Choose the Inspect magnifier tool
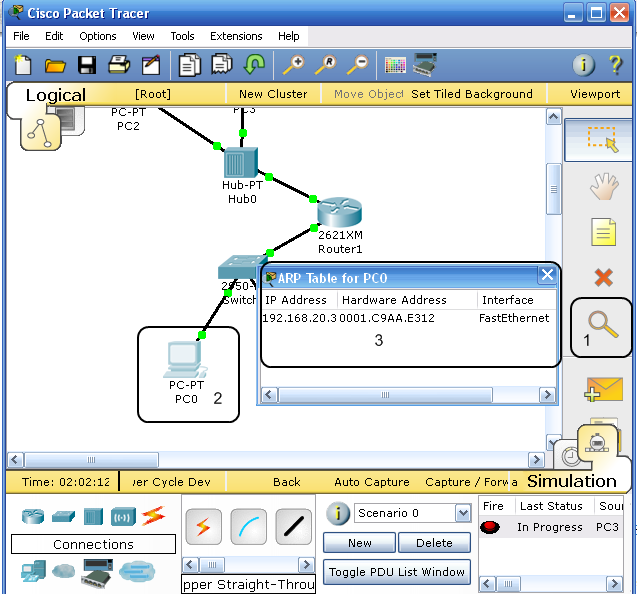This screenshot has width=637, height=594. point(603,324)
